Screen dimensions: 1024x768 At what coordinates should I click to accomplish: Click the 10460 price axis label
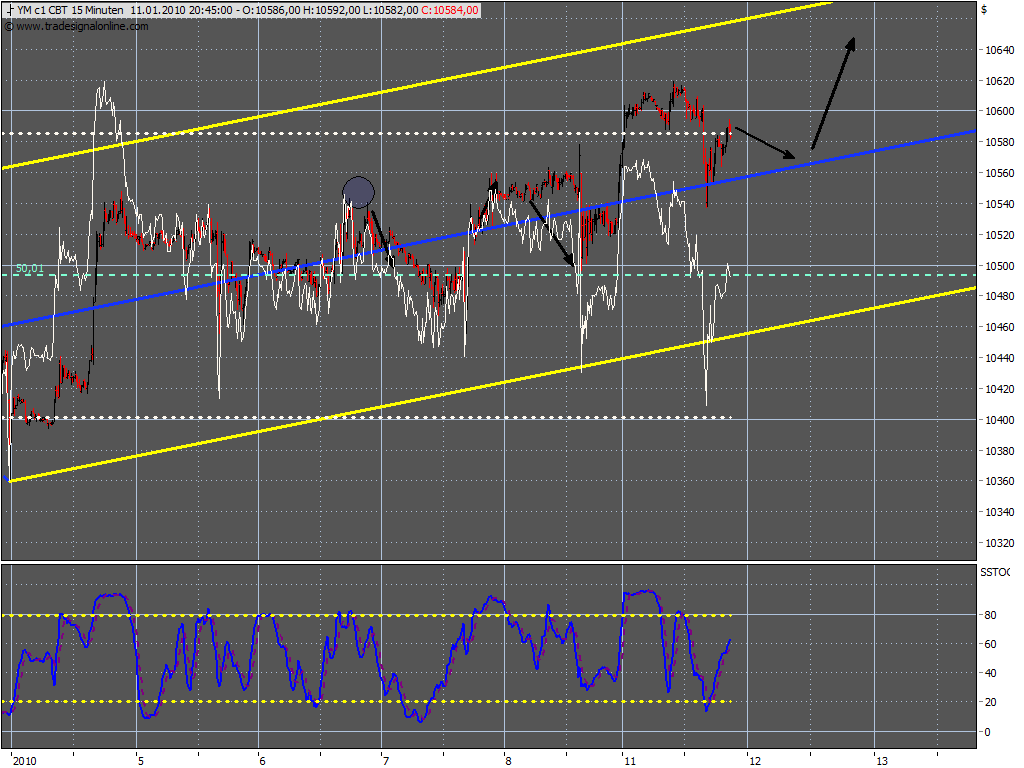click(1000, 327)
